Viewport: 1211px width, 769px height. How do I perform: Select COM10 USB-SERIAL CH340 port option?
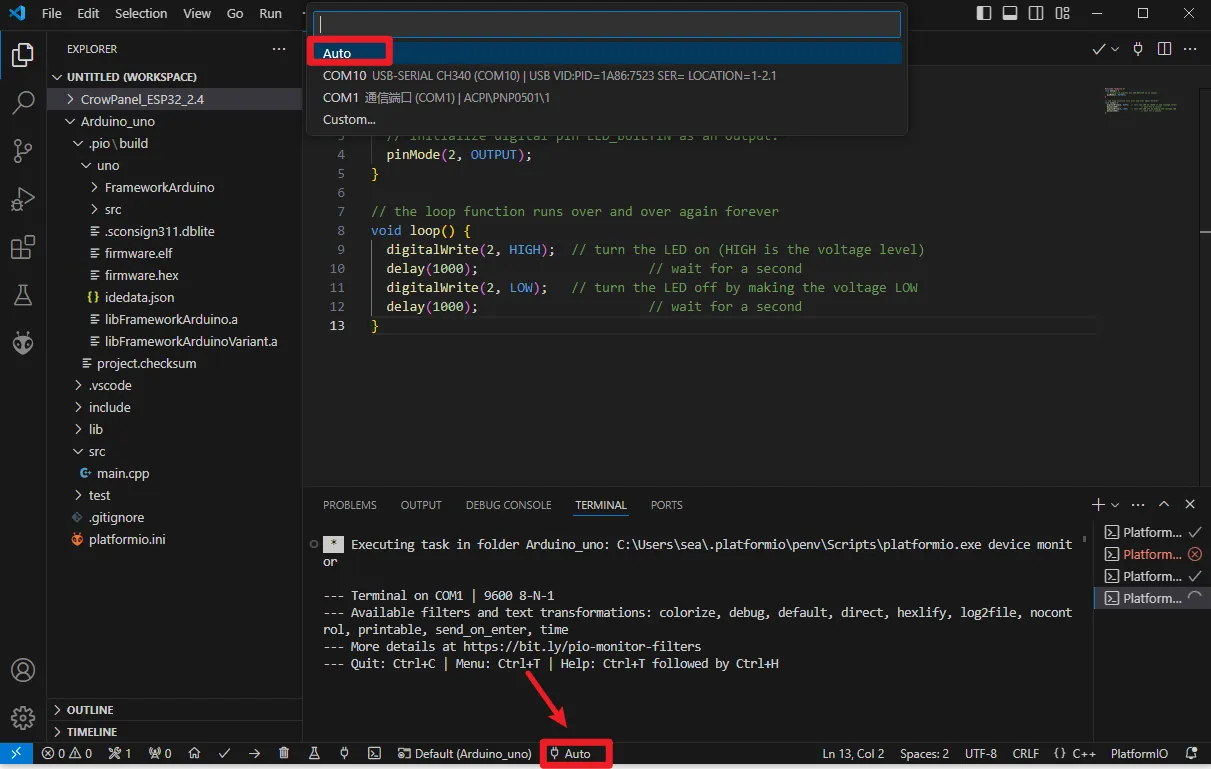click(548, 76)
